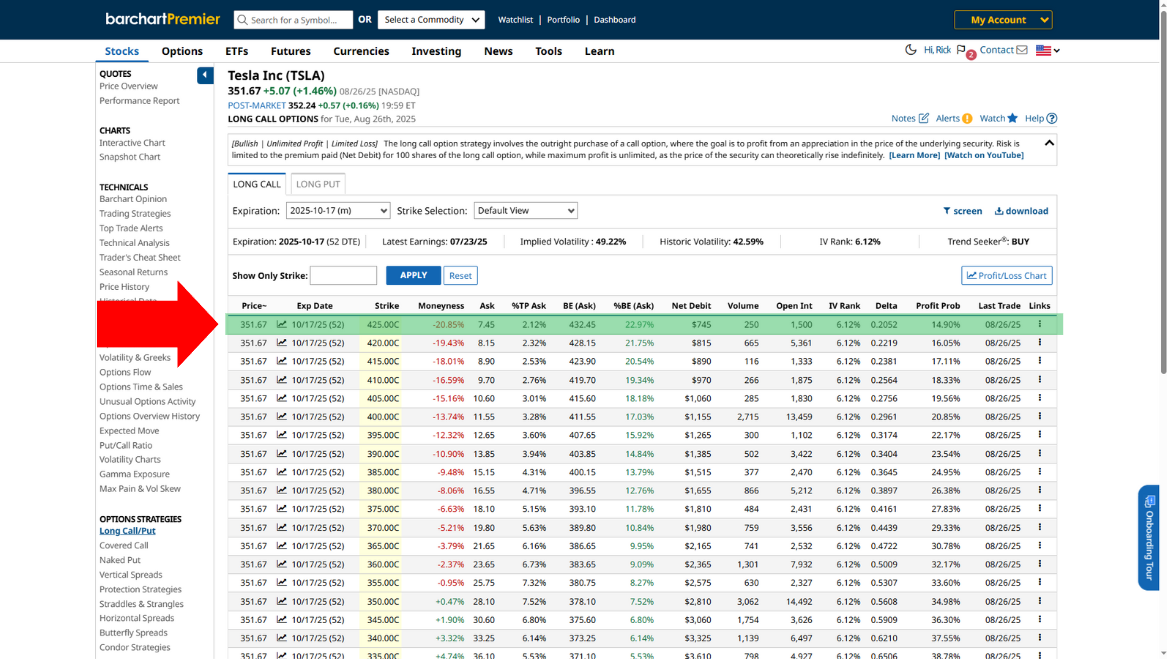Open links menu for 425.00C row

point(1040,324)
